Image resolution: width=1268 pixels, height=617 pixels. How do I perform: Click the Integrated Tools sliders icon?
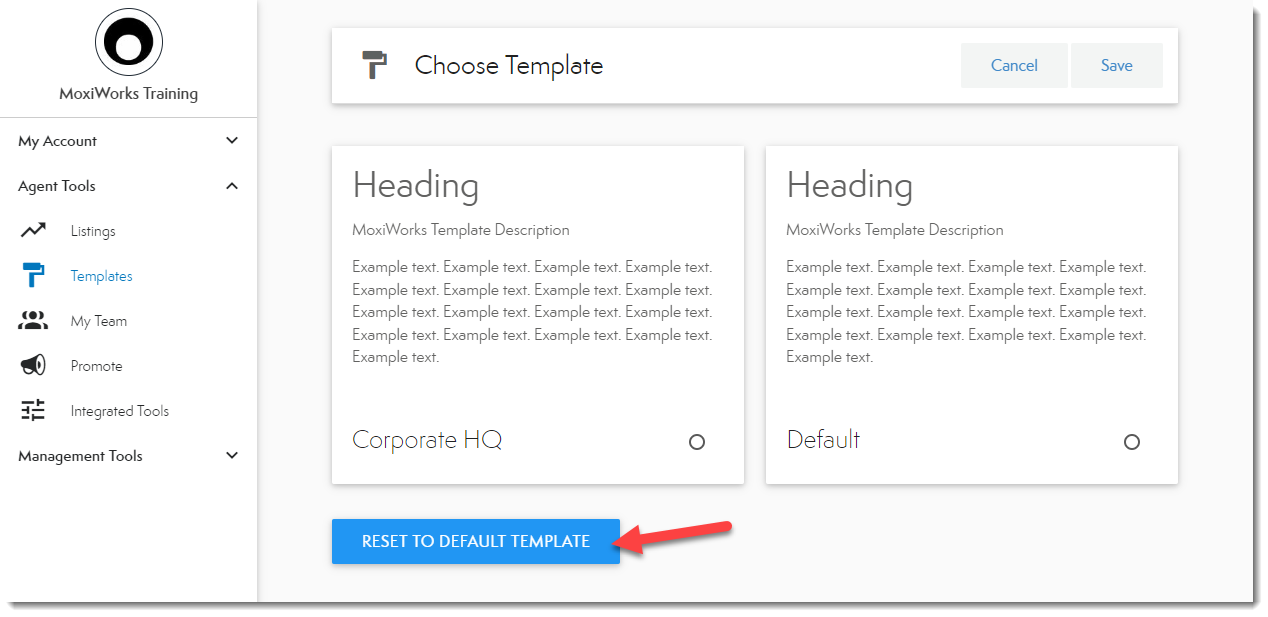tap(33, 411)
